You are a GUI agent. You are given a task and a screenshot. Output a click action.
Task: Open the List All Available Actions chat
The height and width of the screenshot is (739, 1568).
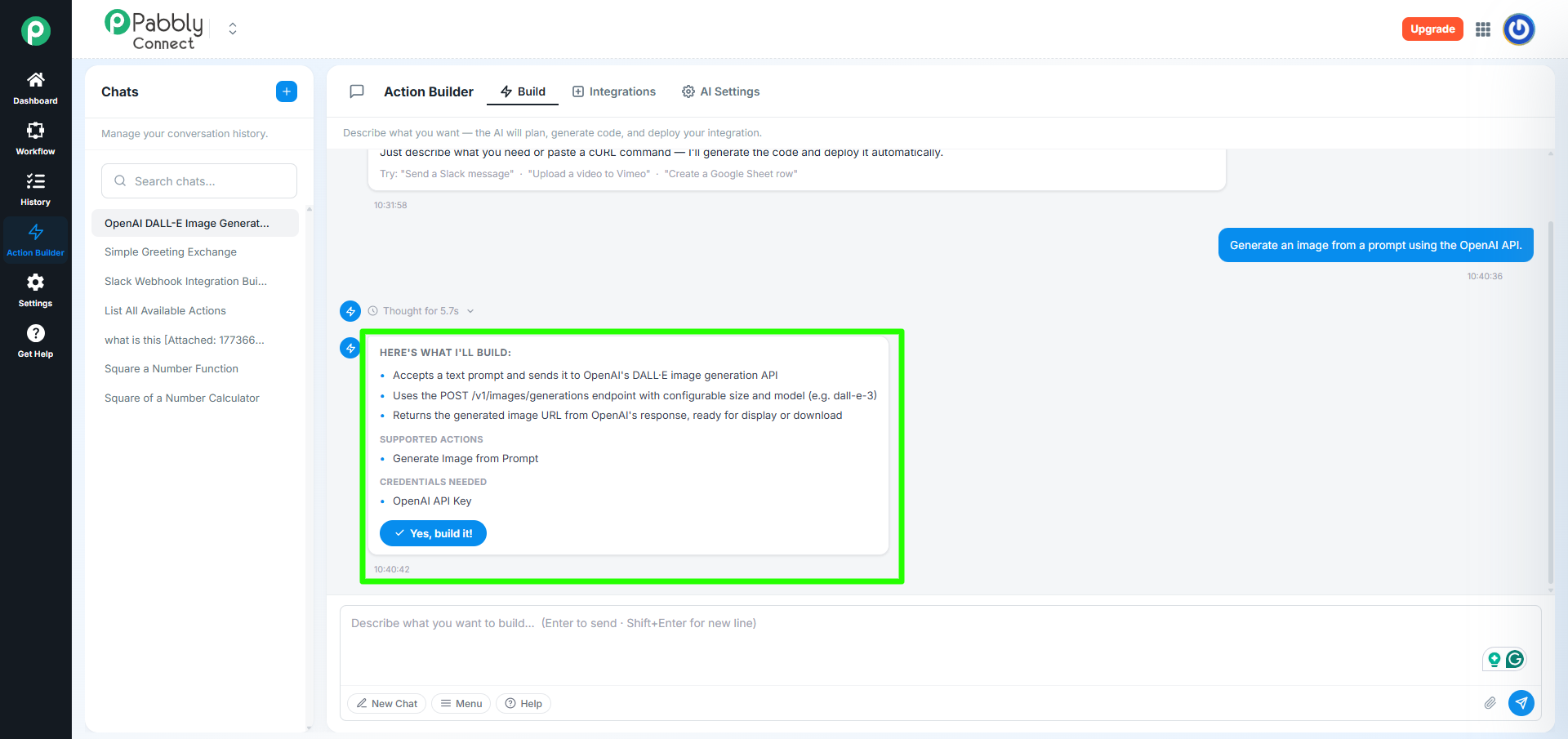click(195, 311)
